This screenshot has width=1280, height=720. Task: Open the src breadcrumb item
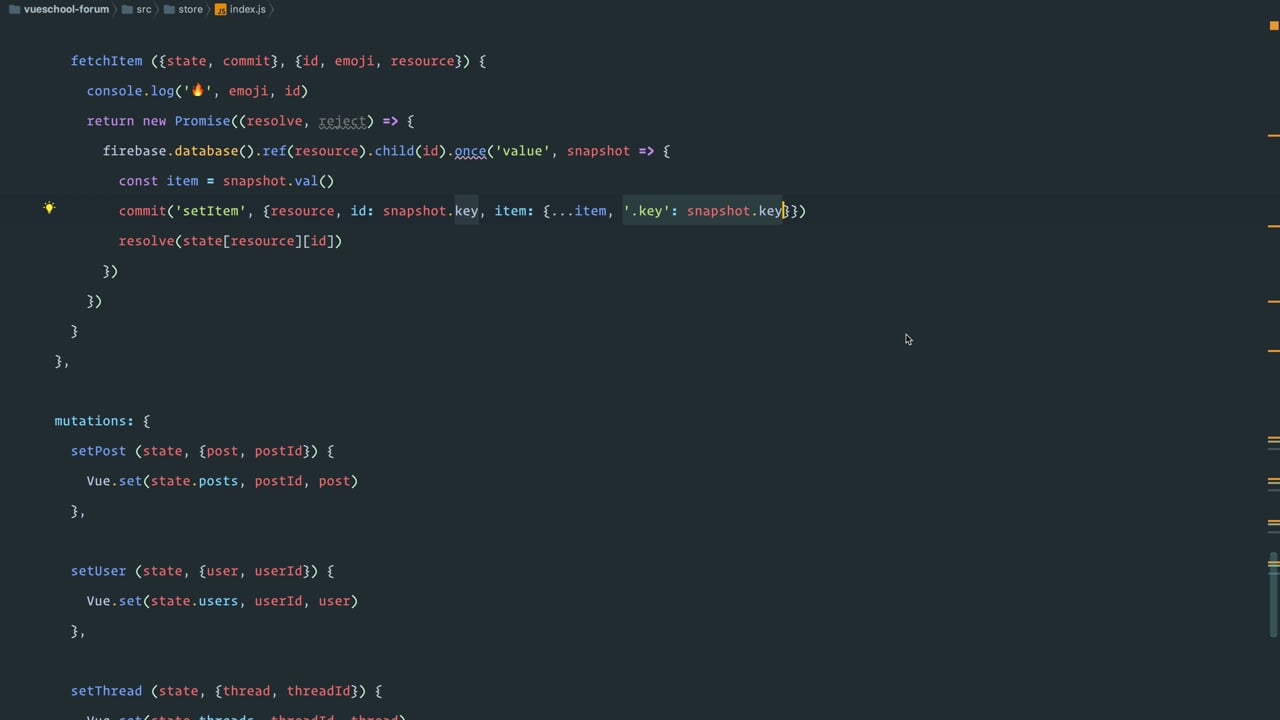(144, 9)
